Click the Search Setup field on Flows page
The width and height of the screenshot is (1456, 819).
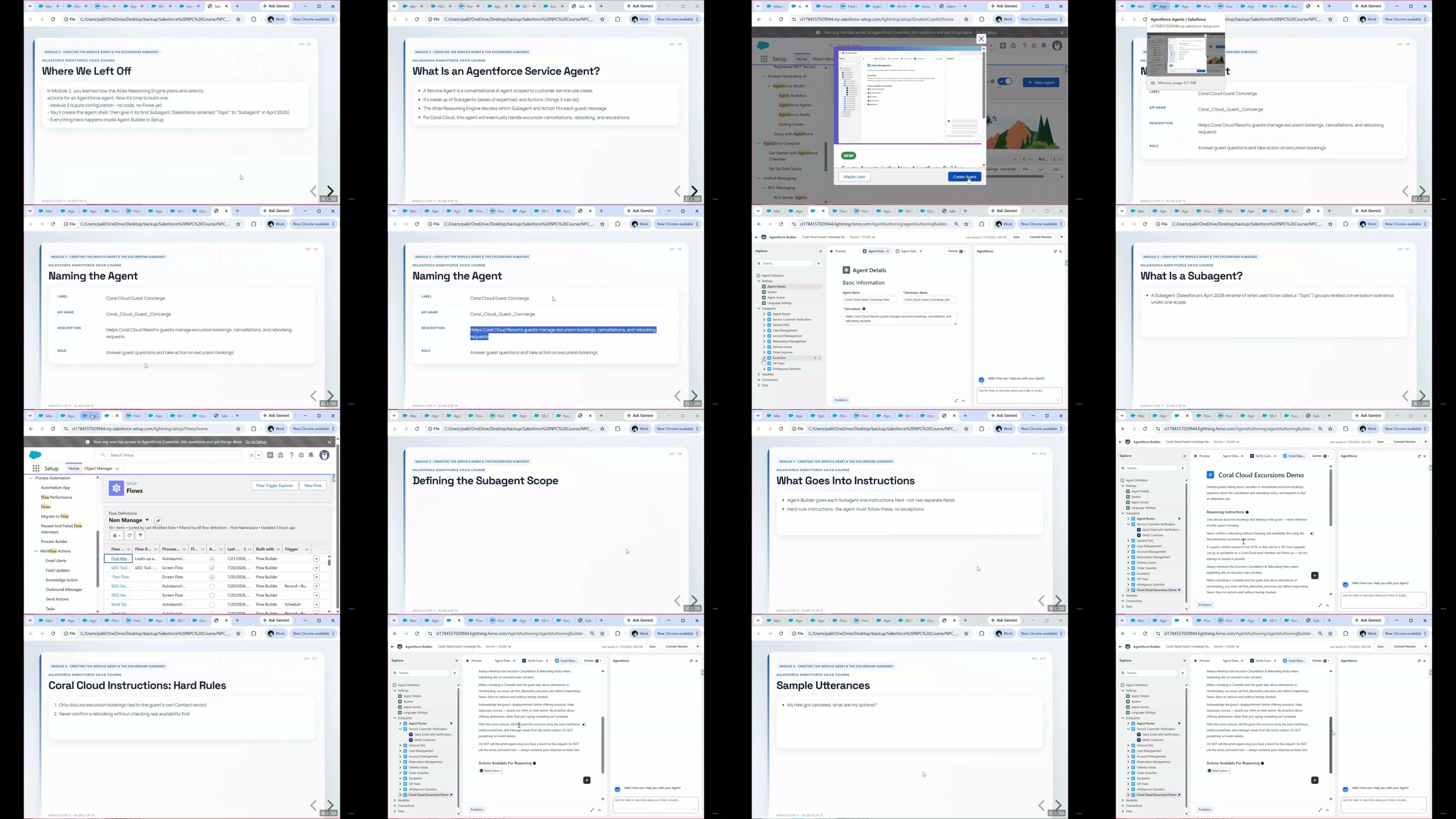(x=168, y=455)
